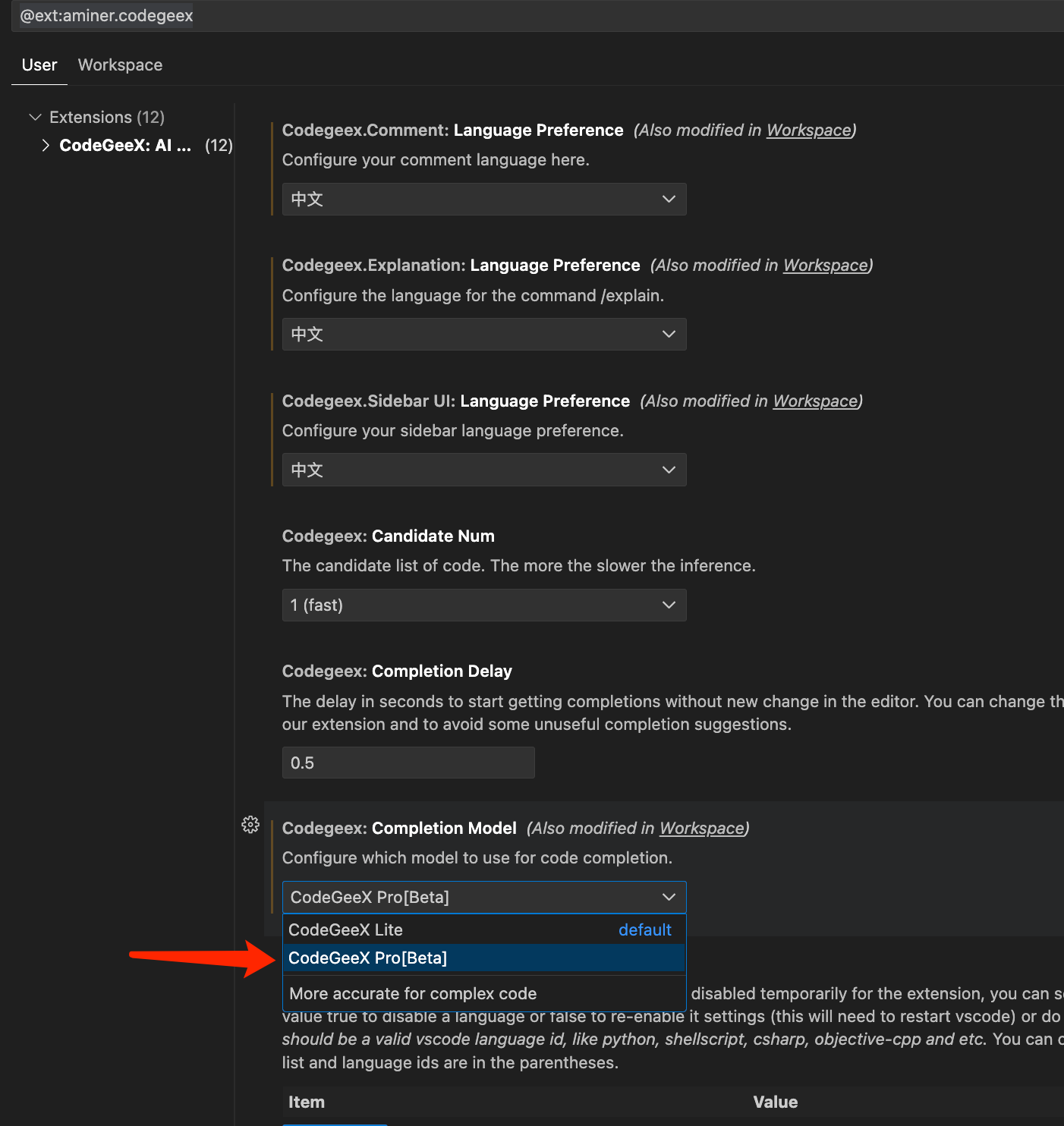This screenshot has width=1064, height=1126.
Task: Open the Candidate Num dropdown showing 1 (fast)
Action: (x=484, y=605)
